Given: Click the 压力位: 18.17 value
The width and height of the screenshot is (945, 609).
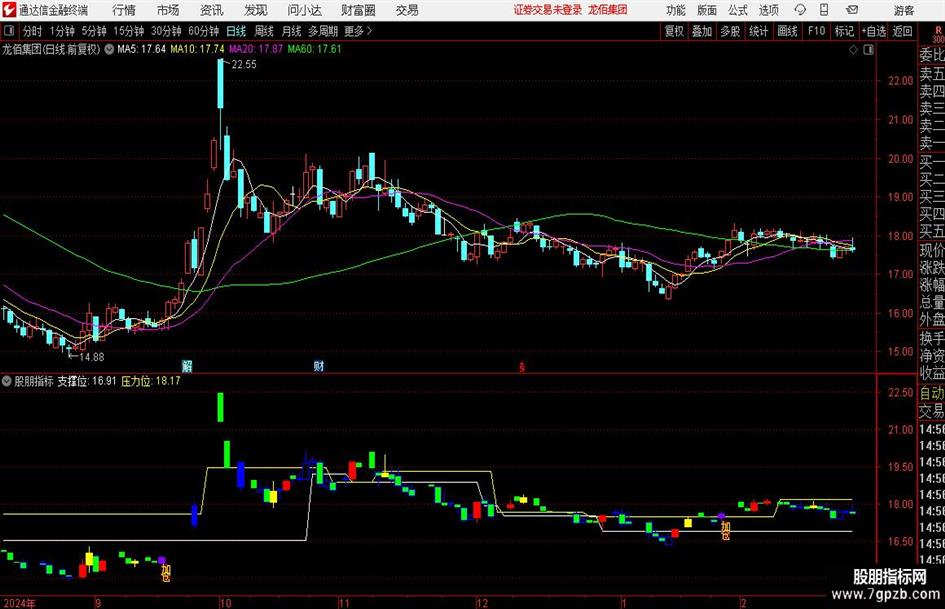Looking at the screenshot, I should tap(151, 381).
